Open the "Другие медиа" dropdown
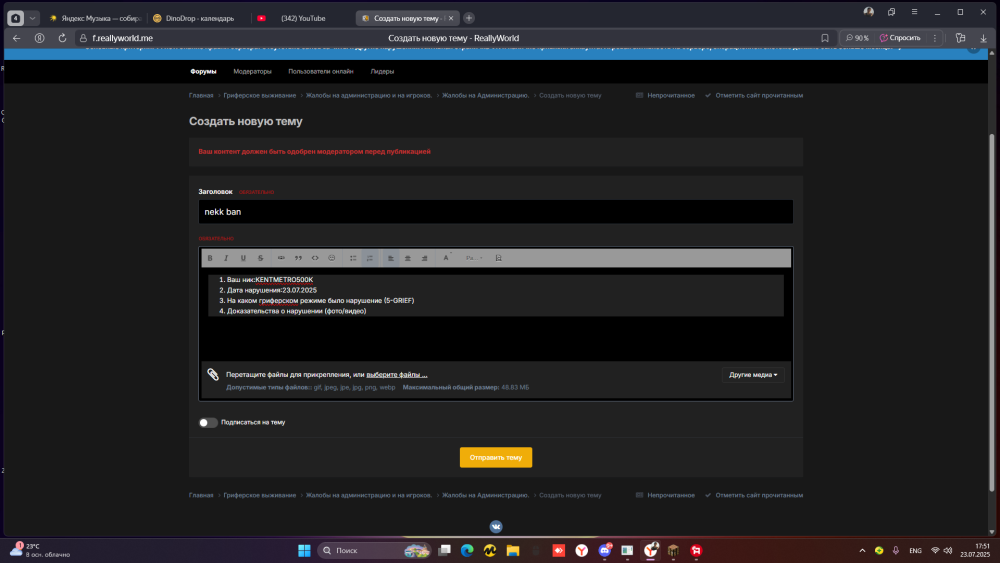 753,375
